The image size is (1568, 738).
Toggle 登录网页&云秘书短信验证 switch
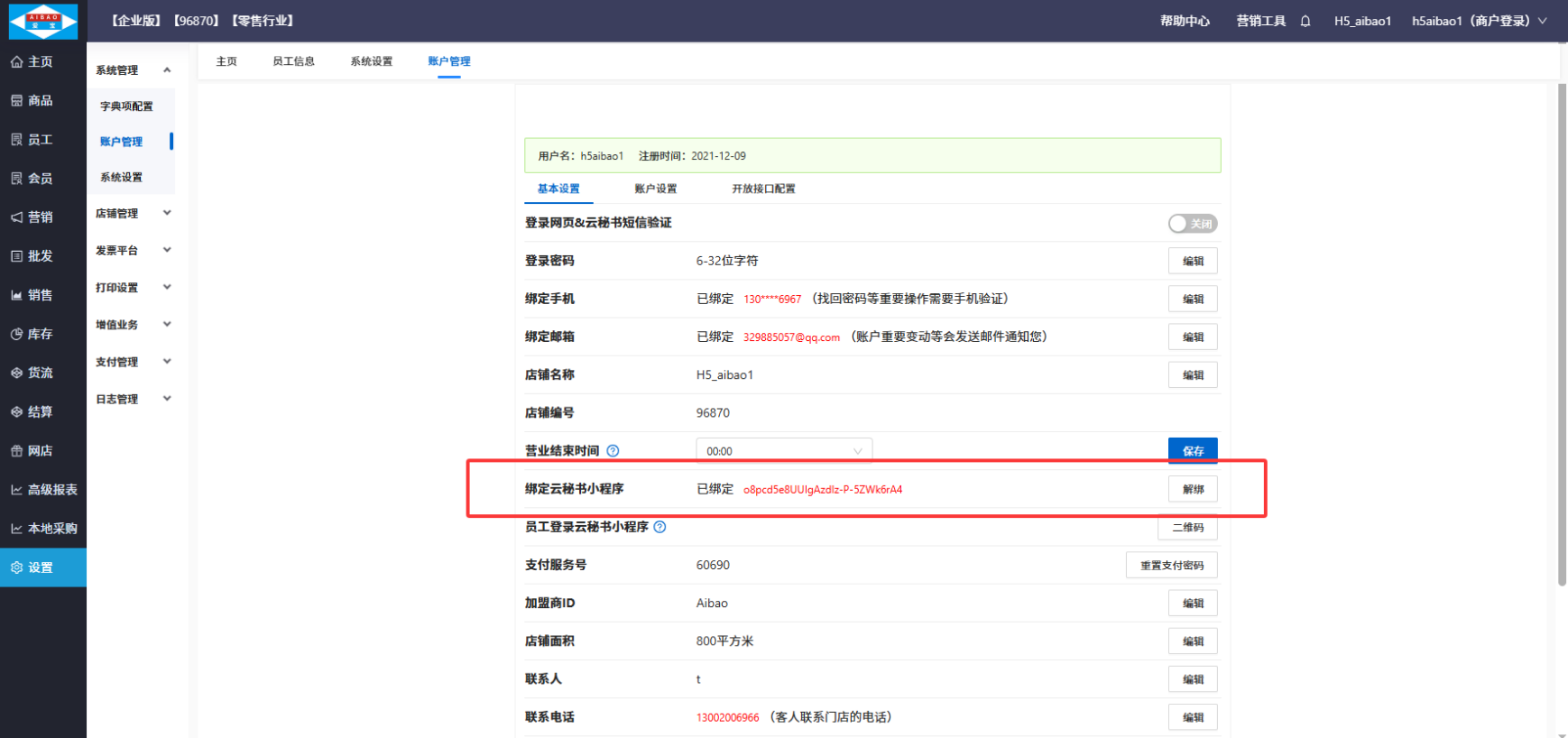click(1192, 224)
